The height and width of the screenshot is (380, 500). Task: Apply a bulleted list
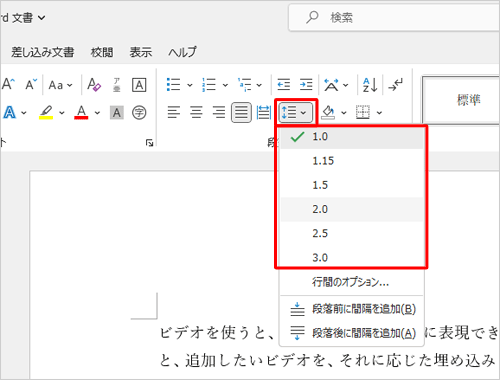(174, 85)
